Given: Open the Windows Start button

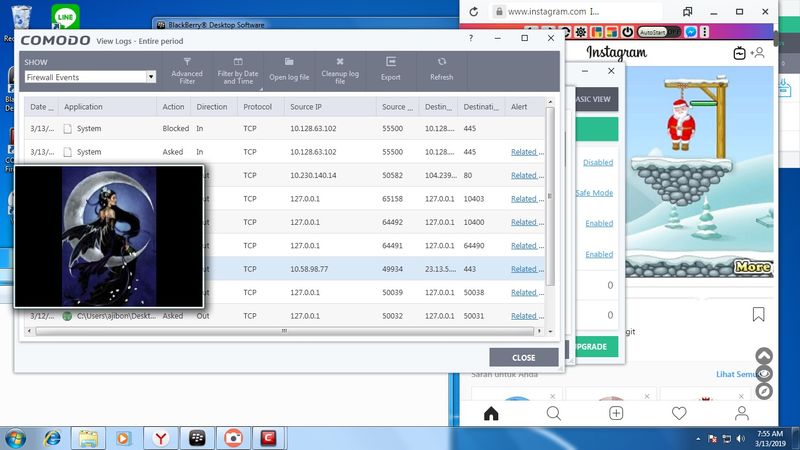Looking at the screenshot, I should coord(15,438).
